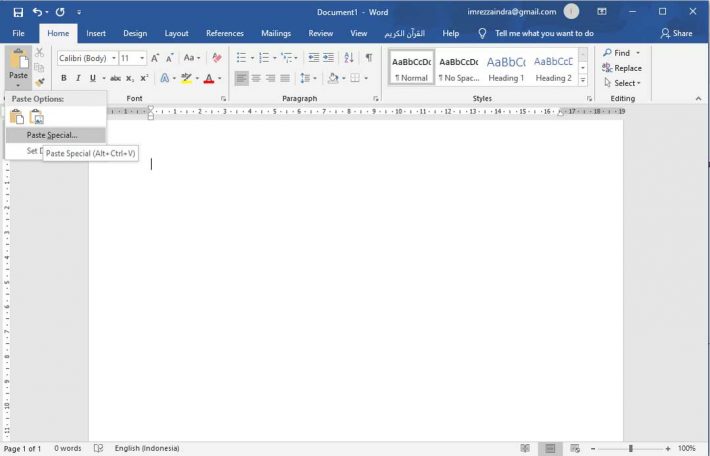The height and width of the screenshot is (456, 710).
Task: Open the font color dropdown arrow
Action: pyautogui.click(x=220, y=78)
